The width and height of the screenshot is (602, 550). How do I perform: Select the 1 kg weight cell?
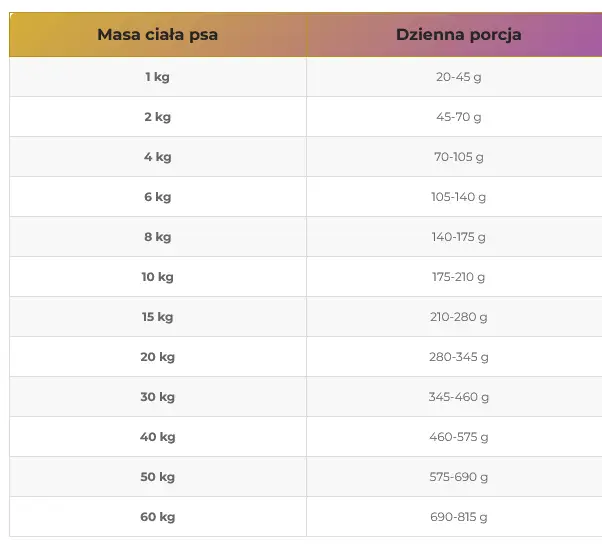157,77
